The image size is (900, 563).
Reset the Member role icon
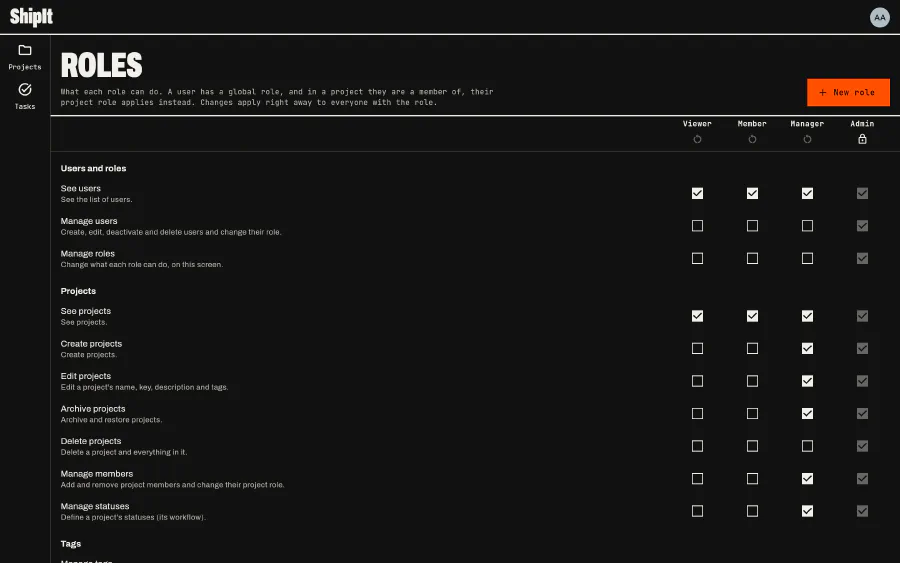coord(752,139)
